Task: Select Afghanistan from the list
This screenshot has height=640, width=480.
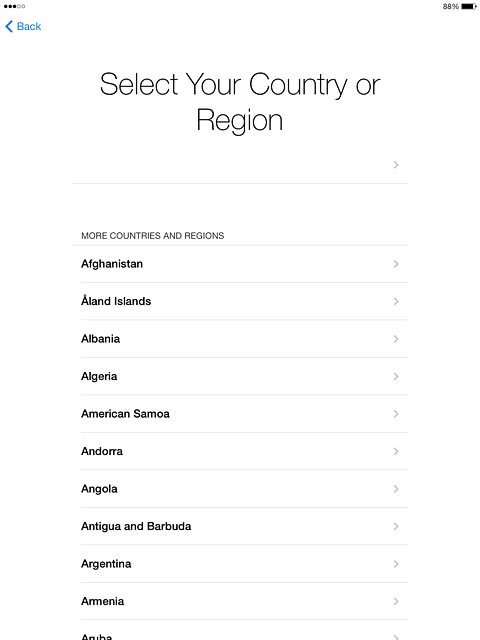Action: click(240, 264)
